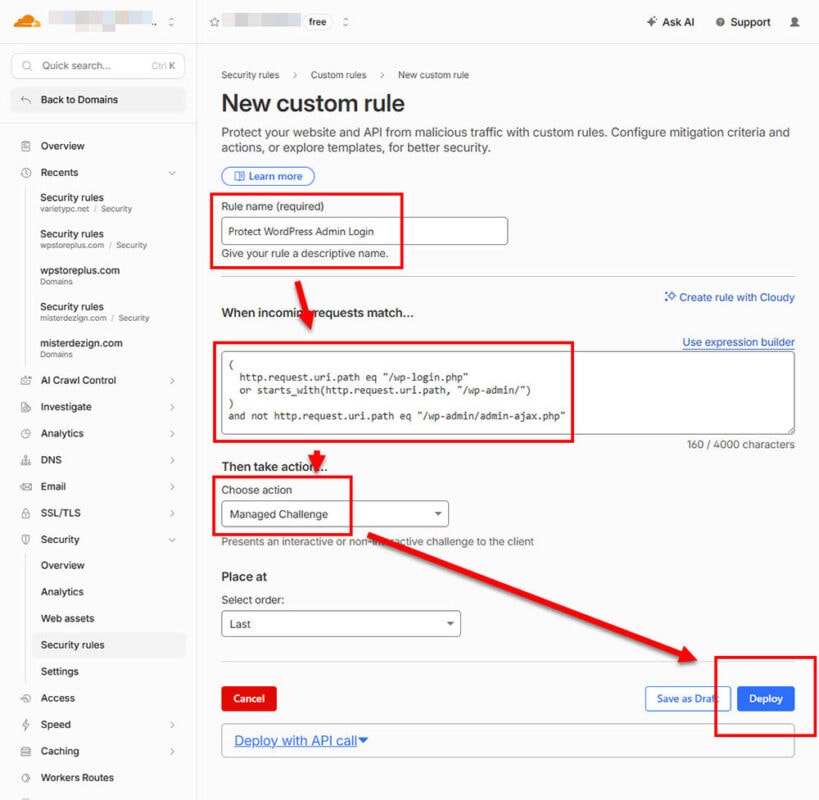The height and width of the screenshot is (800, 819).
Task: Click the AI Crawl Control icon
Action: (x=26, y=381)
